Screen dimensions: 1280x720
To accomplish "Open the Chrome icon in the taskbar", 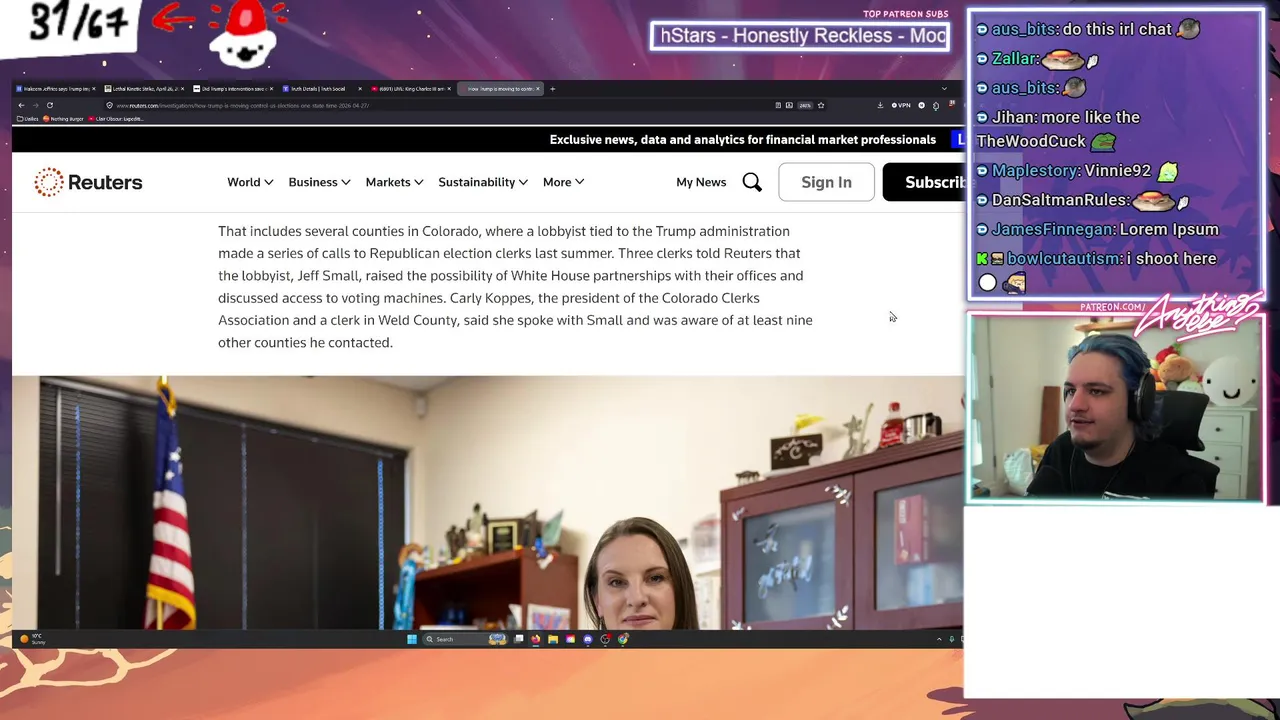I will pos(623,639).
